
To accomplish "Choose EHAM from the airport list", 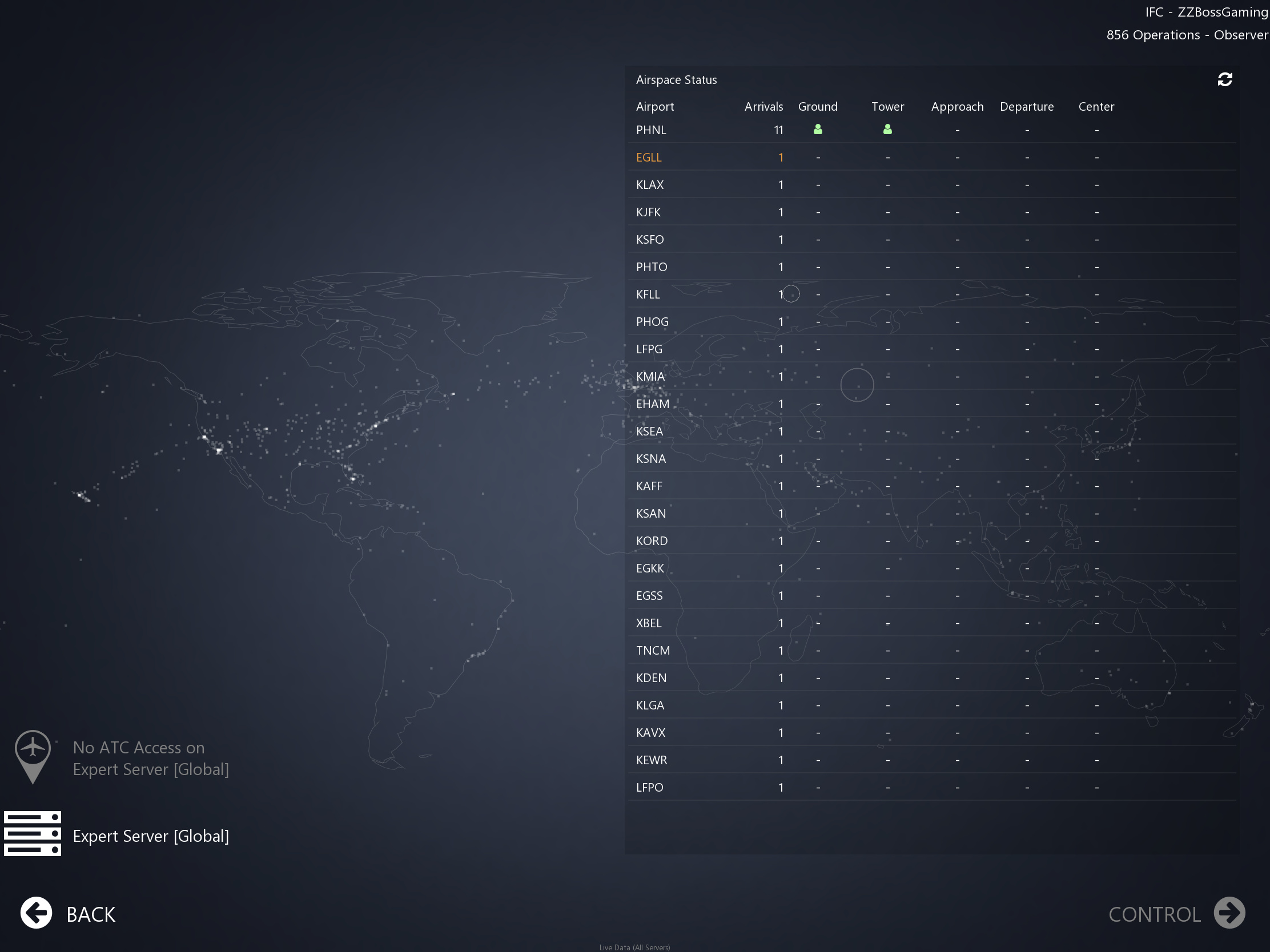I will (x=652, y=404).
